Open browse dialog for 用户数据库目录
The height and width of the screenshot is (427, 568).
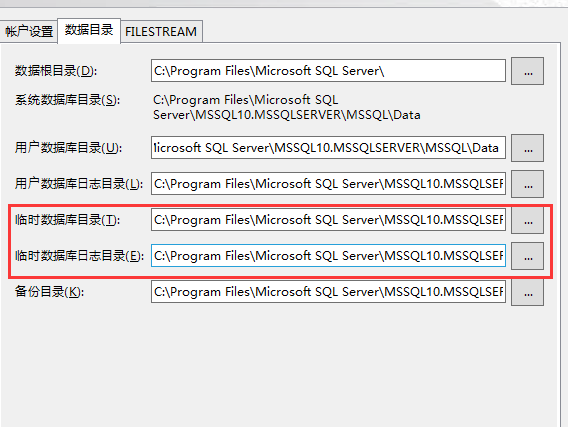point(527,148)
